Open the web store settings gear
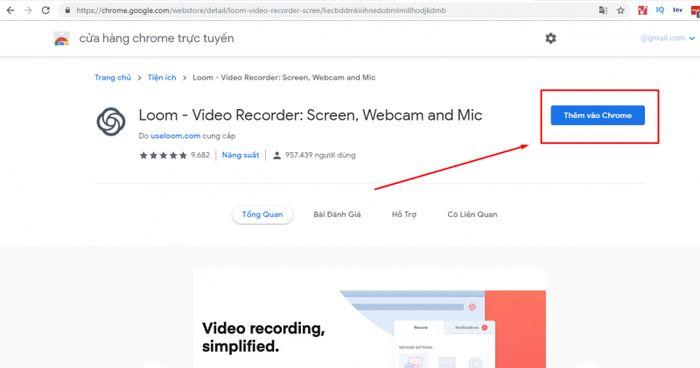 click(551, 38)
